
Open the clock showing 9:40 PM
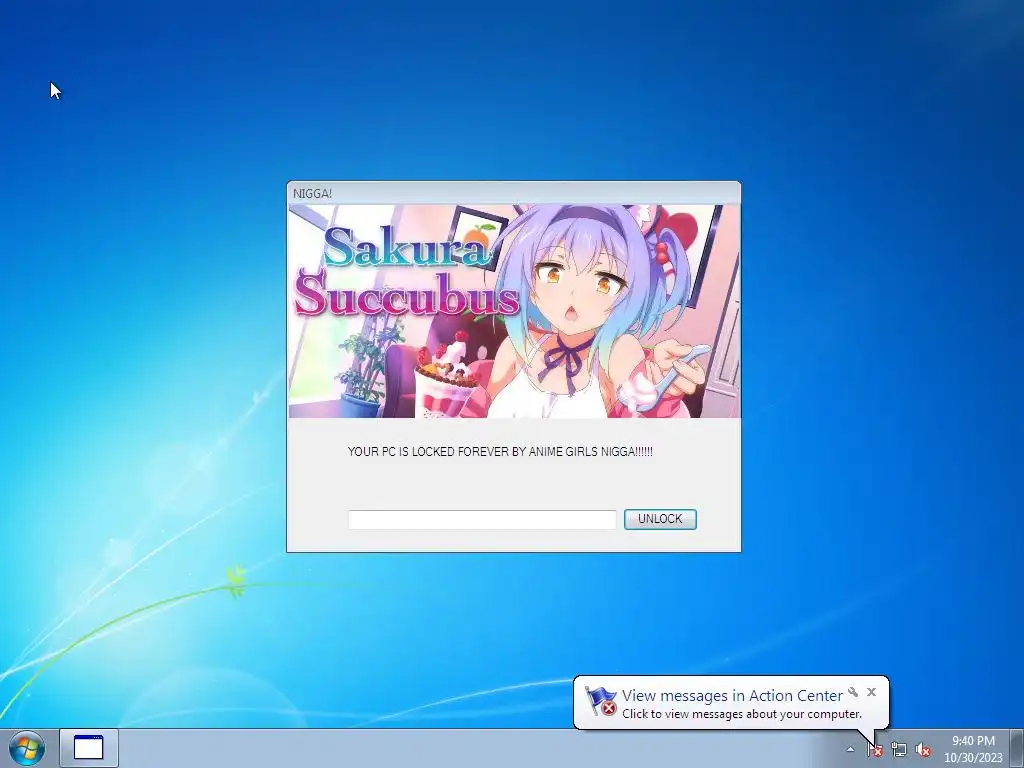click(973, 749)
